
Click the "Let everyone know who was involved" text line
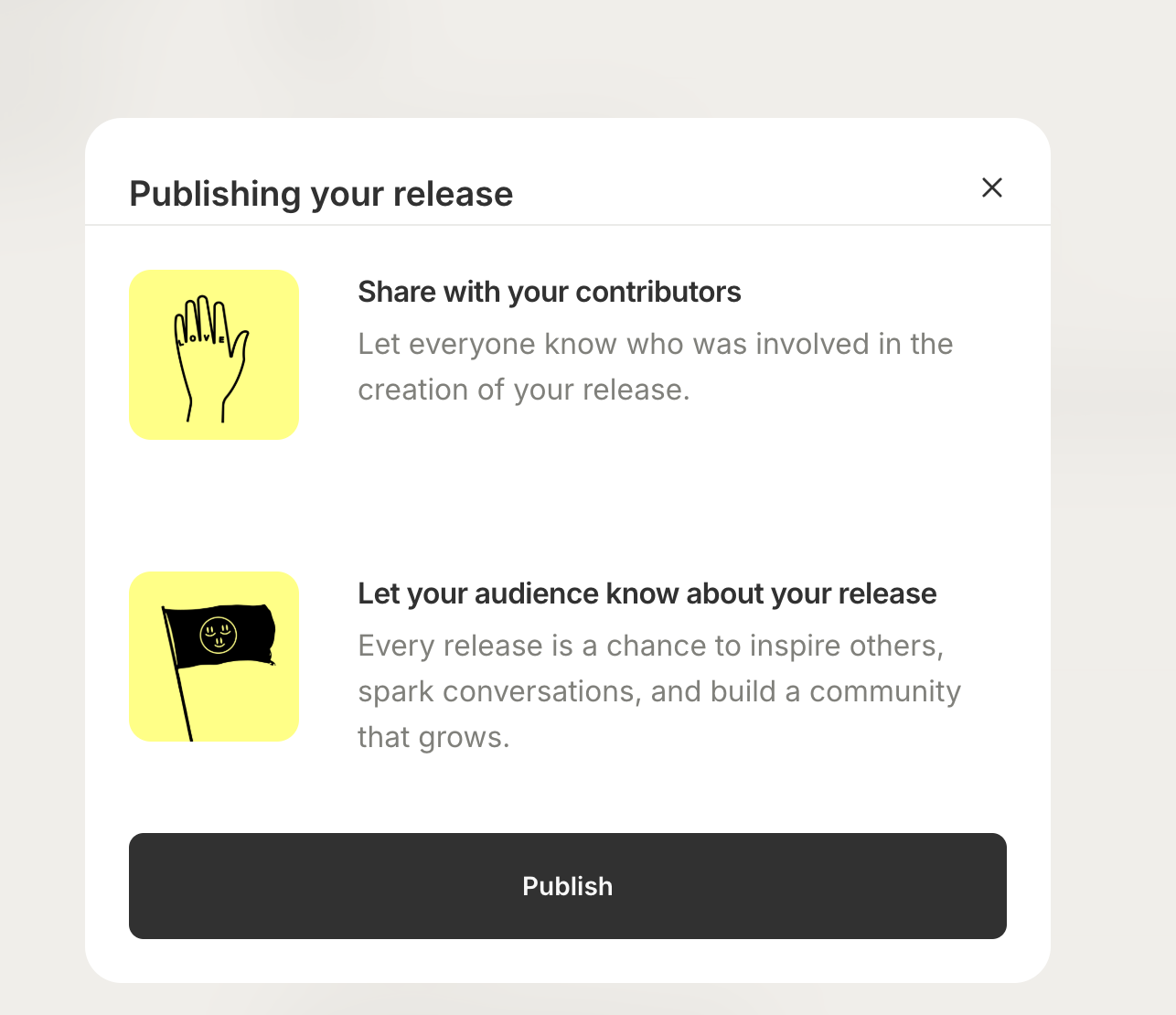[x=655, y=344]
